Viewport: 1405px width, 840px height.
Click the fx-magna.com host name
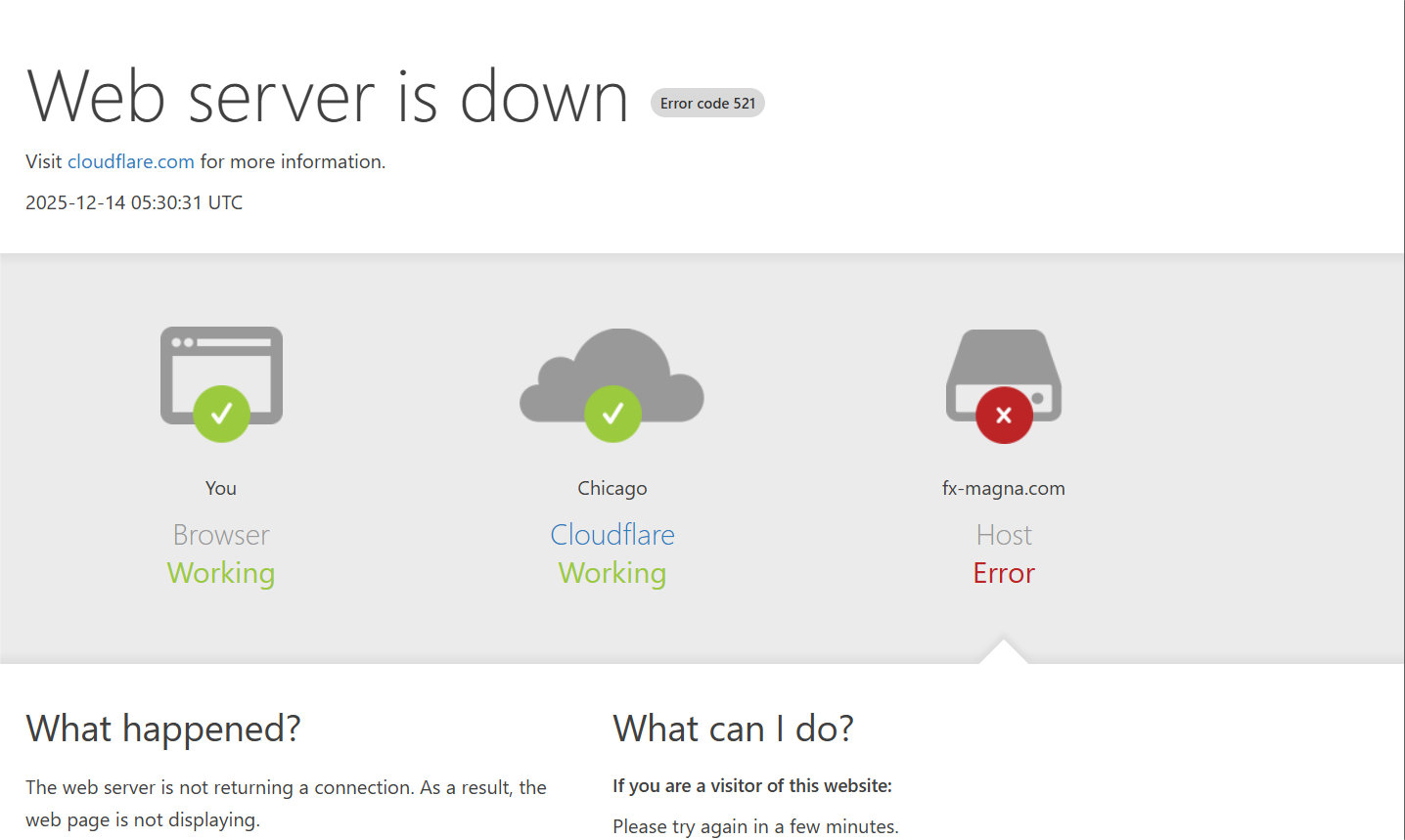[x=1004, y=488]
